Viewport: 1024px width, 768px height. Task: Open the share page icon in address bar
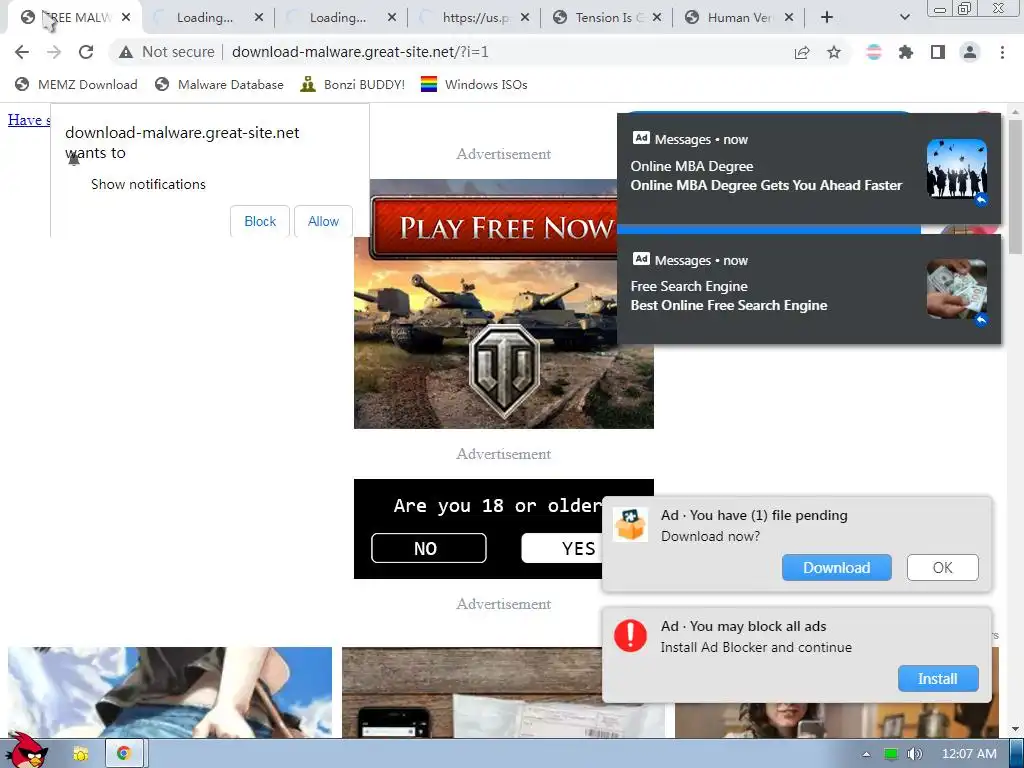pyautogui.click(x=802, y=52)
